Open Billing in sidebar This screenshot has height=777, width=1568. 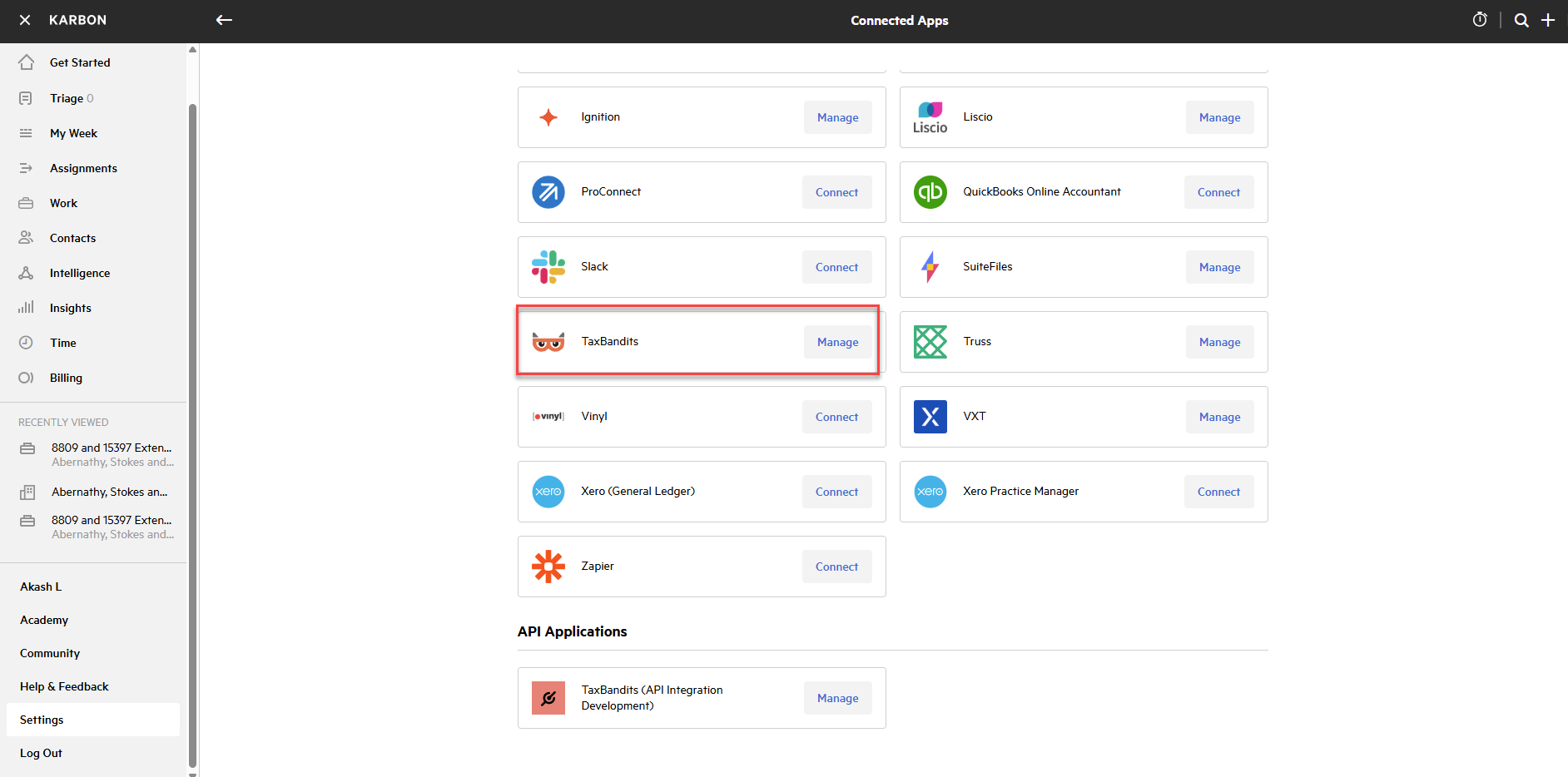click(x=66, y=378)
